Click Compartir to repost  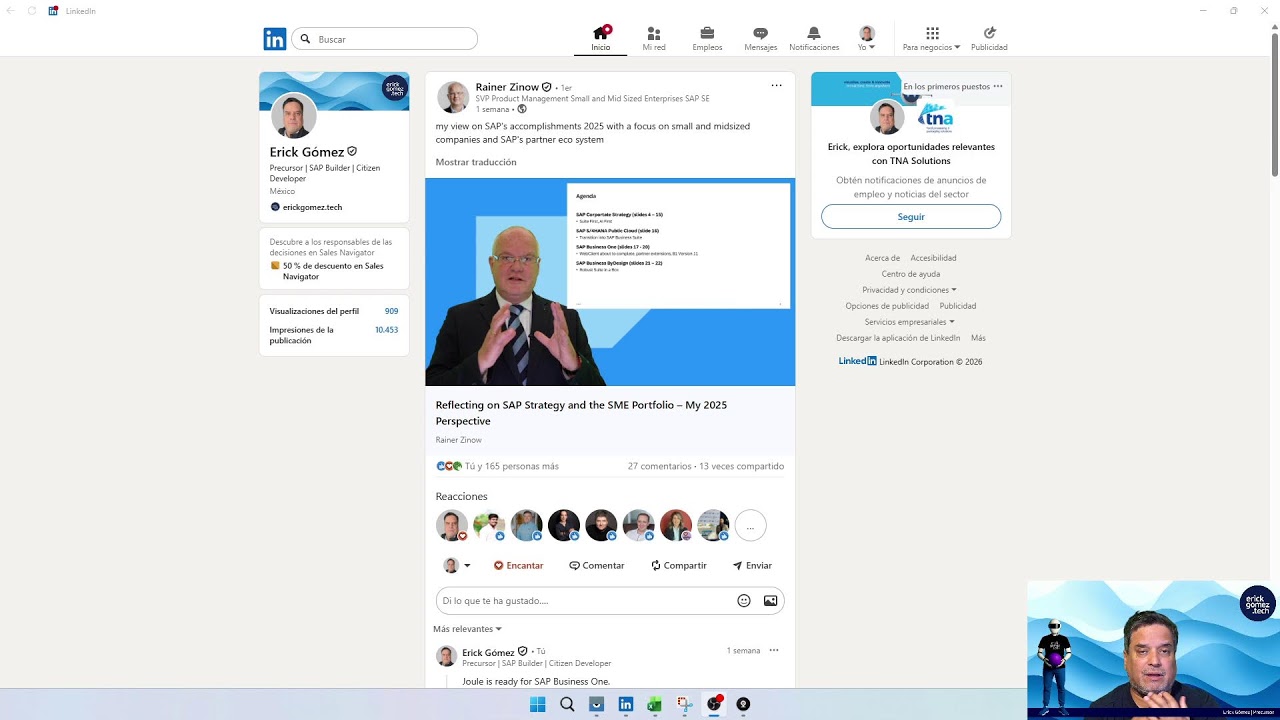tap(679, 566)
